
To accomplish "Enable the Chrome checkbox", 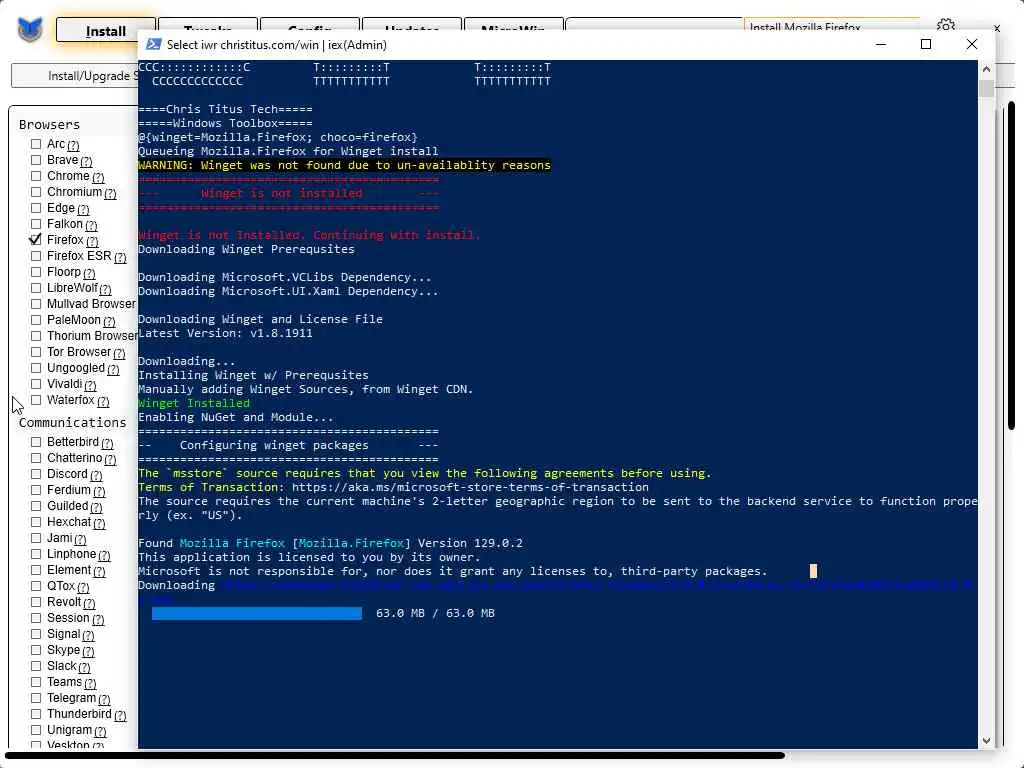I will tap(36, 176).
